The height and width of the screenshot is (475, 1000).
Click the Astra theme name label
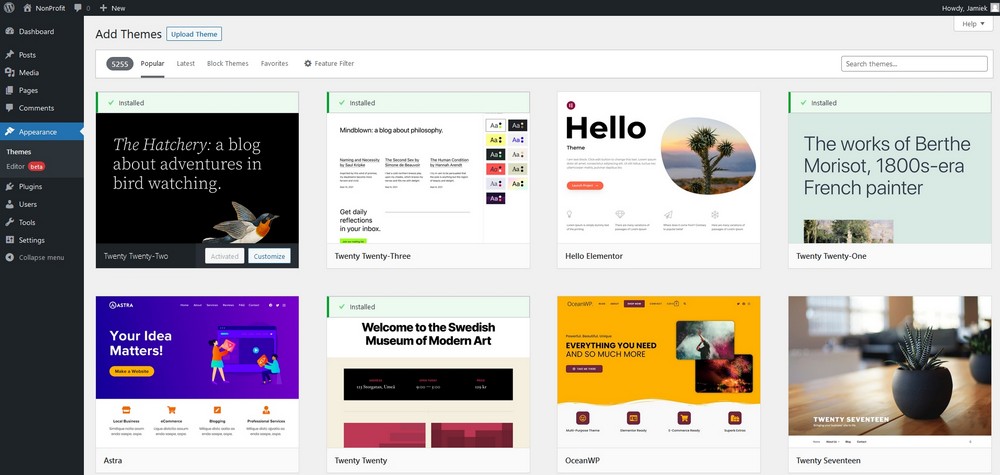(x=113, y=460)
